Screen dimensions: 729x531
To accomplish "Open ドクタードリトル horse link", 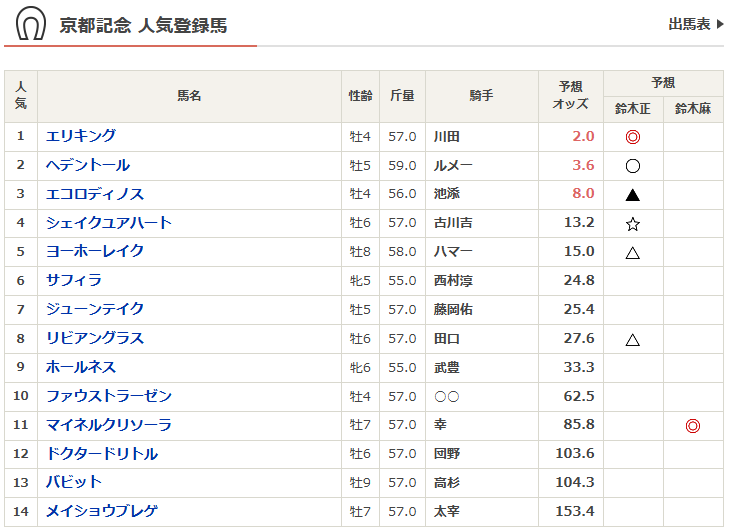I will tap(102, 455).
